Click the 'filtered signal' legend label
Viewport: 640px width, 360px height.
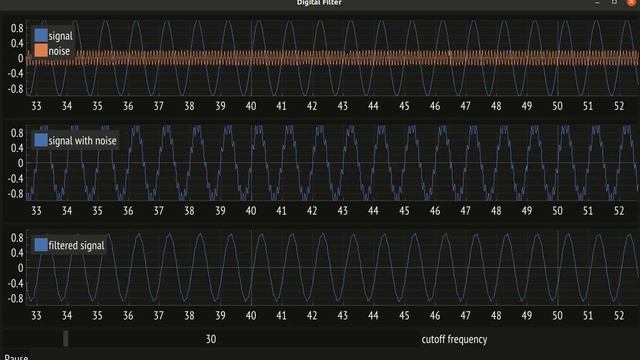76,245
